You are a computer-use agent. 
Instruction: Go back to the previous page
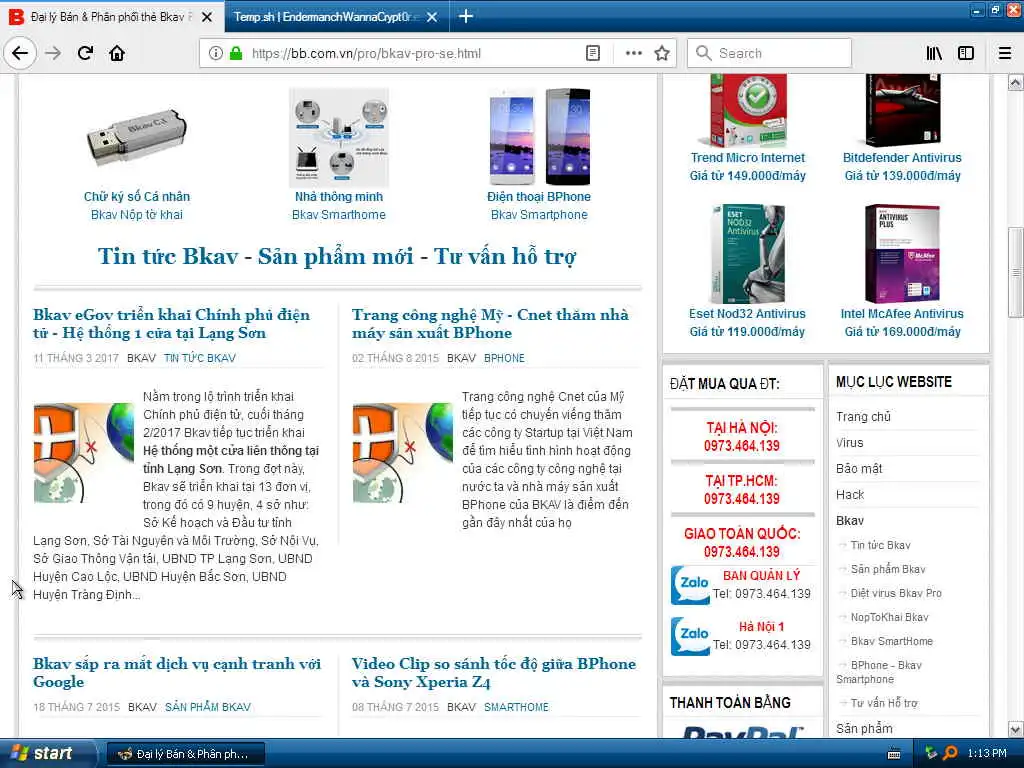pos(20,53)
